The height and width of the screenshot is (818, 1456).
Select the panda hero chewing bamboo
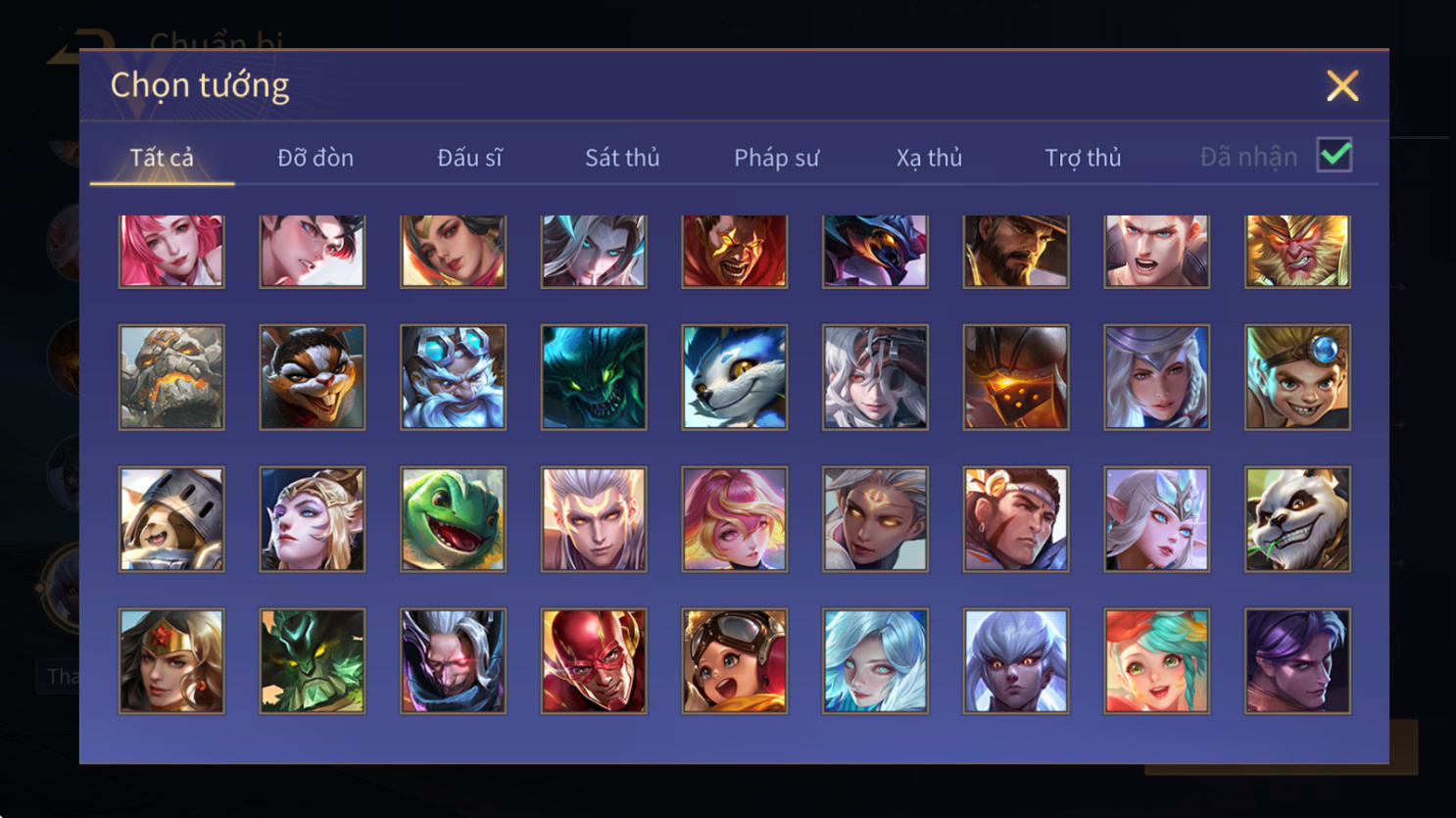1297,519
